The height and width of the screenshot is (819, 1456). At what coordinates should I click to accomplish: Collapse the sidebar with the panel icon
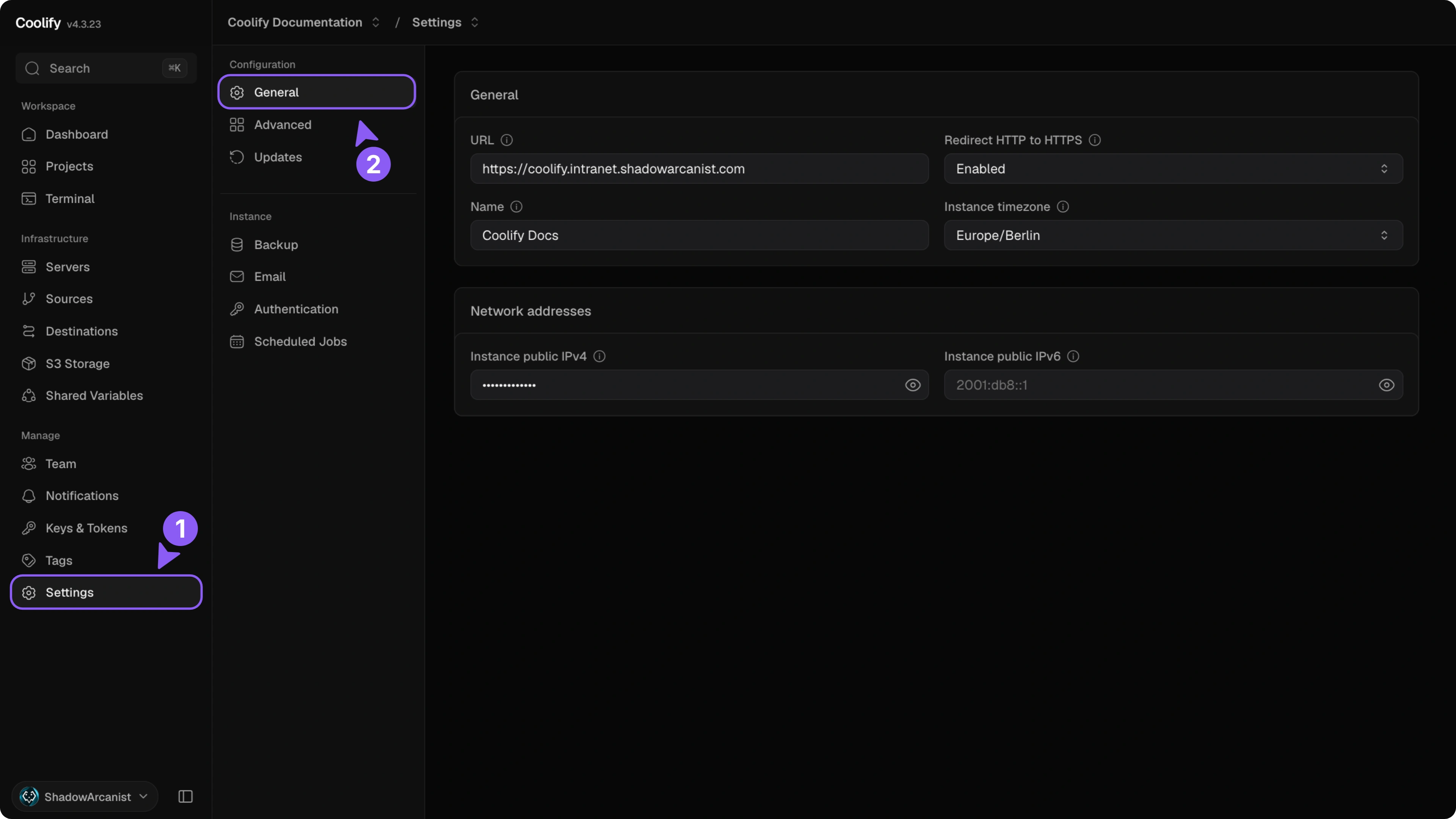185,796
